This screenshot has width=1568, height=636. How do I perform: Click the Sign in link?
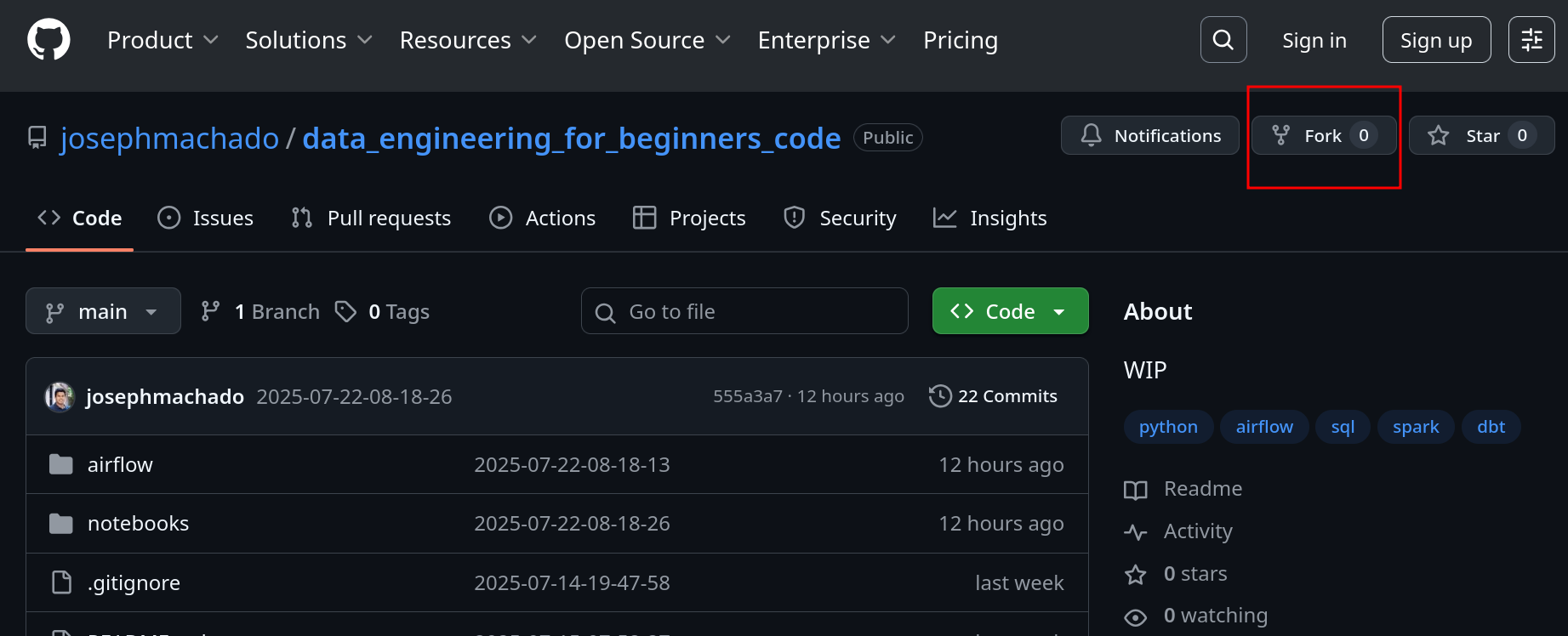(x=1314, y=40)
